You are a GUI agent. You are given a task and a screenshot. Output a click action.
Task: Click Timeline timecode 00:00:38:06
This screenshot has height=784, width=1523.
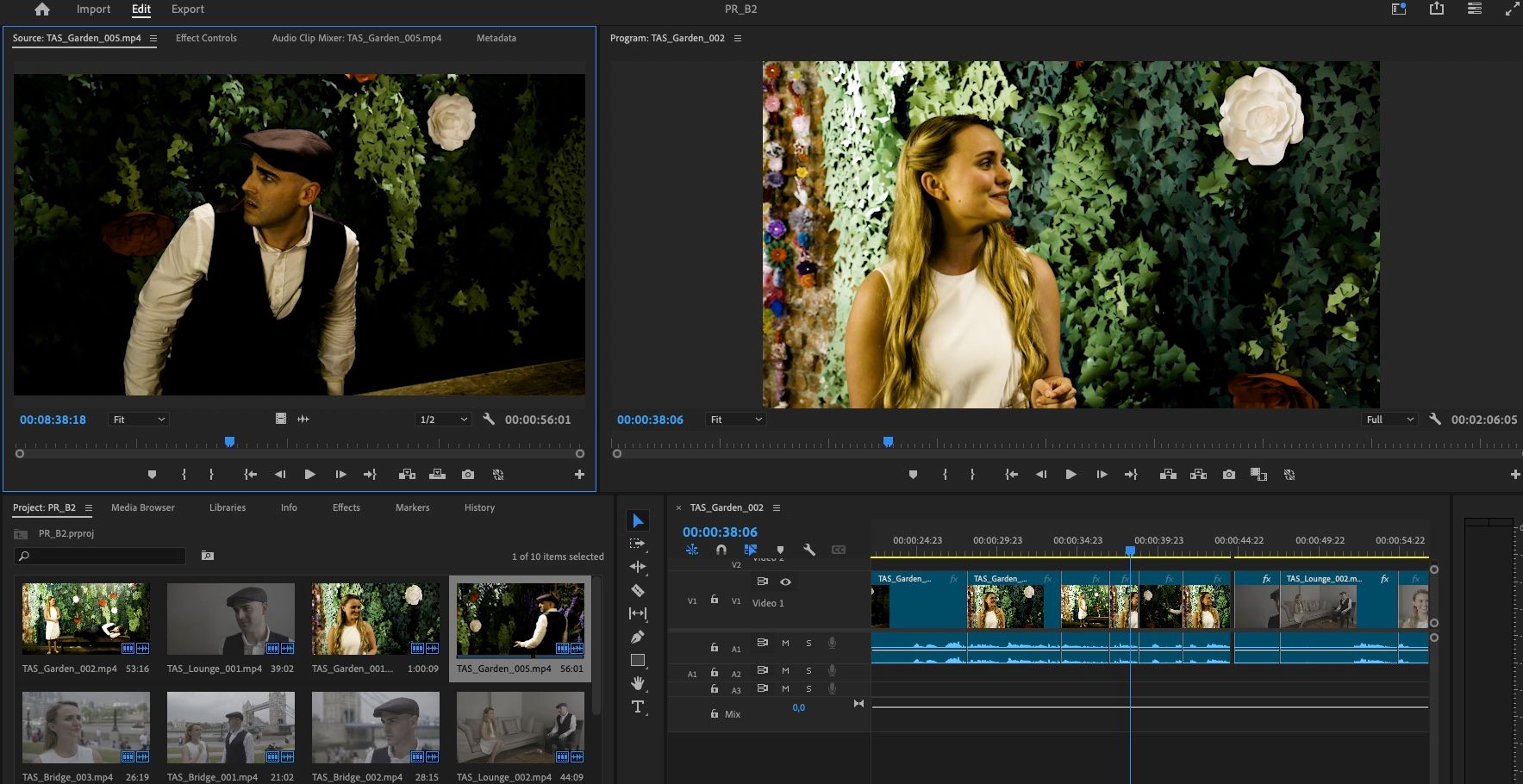[x=720, y=532]
